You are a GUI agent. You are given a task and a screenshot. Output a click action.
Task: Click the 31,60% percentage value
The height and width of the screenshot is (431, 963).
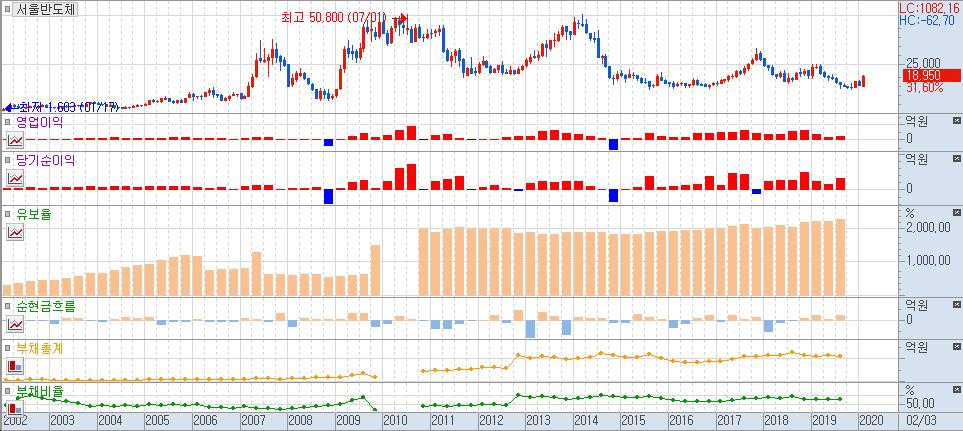(x=926, y=88)
